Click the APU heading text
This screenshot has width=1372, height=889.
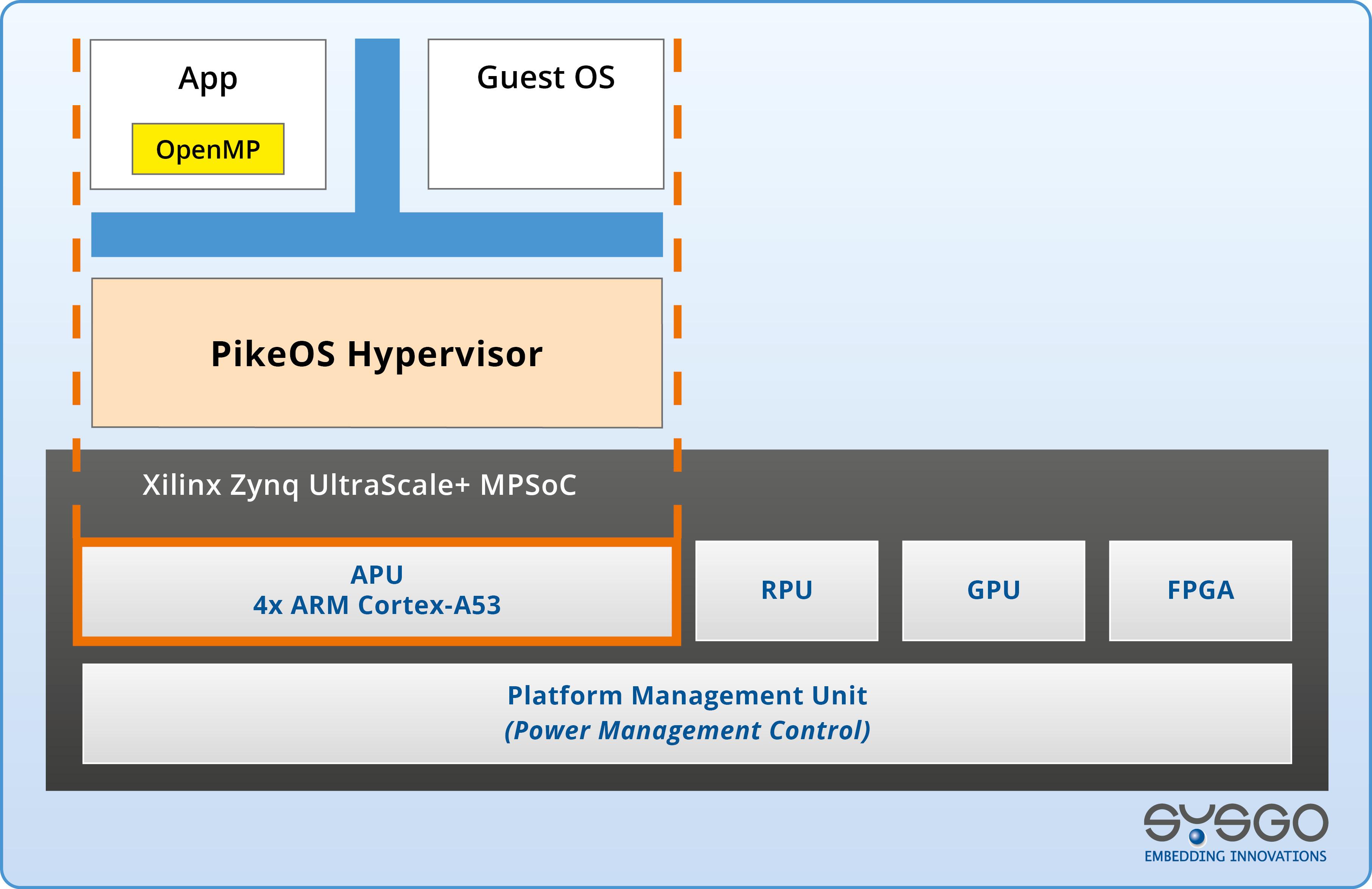tap(376, 575)
